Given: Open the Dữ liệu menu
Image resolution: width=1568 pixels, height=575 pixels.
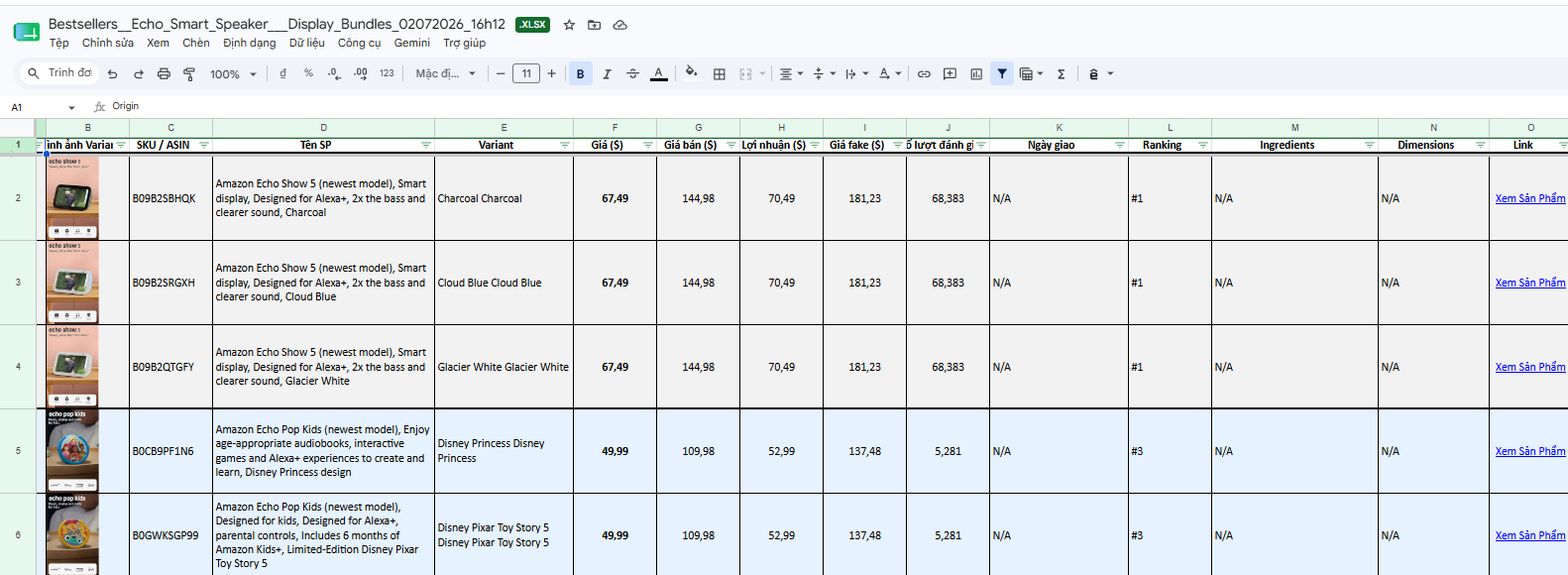Looking at the screenshot, I should pyautogui.click(x=307, y=43).
